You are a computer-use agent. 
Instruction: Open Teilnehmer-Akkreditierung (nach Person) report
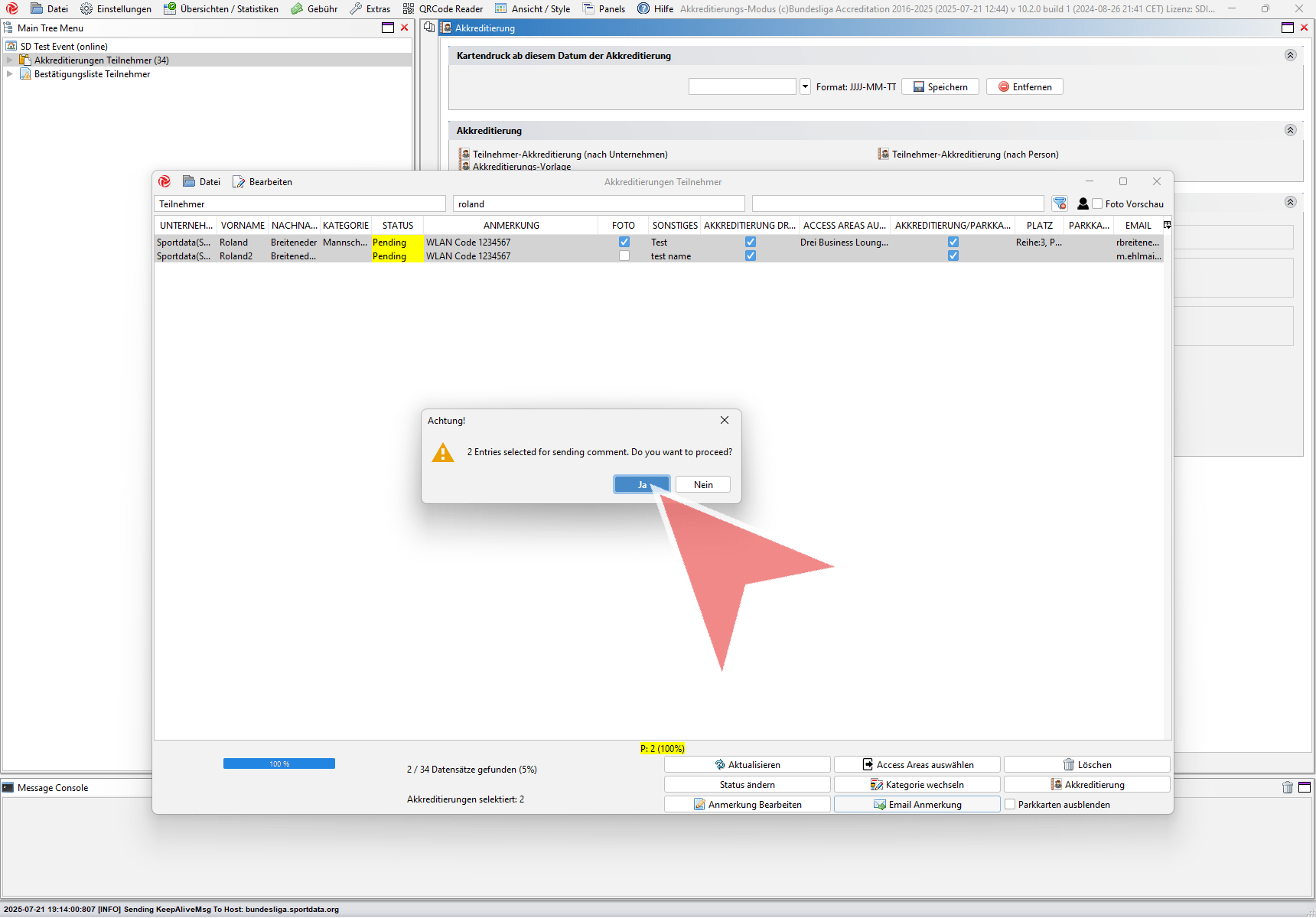(974, 155)
